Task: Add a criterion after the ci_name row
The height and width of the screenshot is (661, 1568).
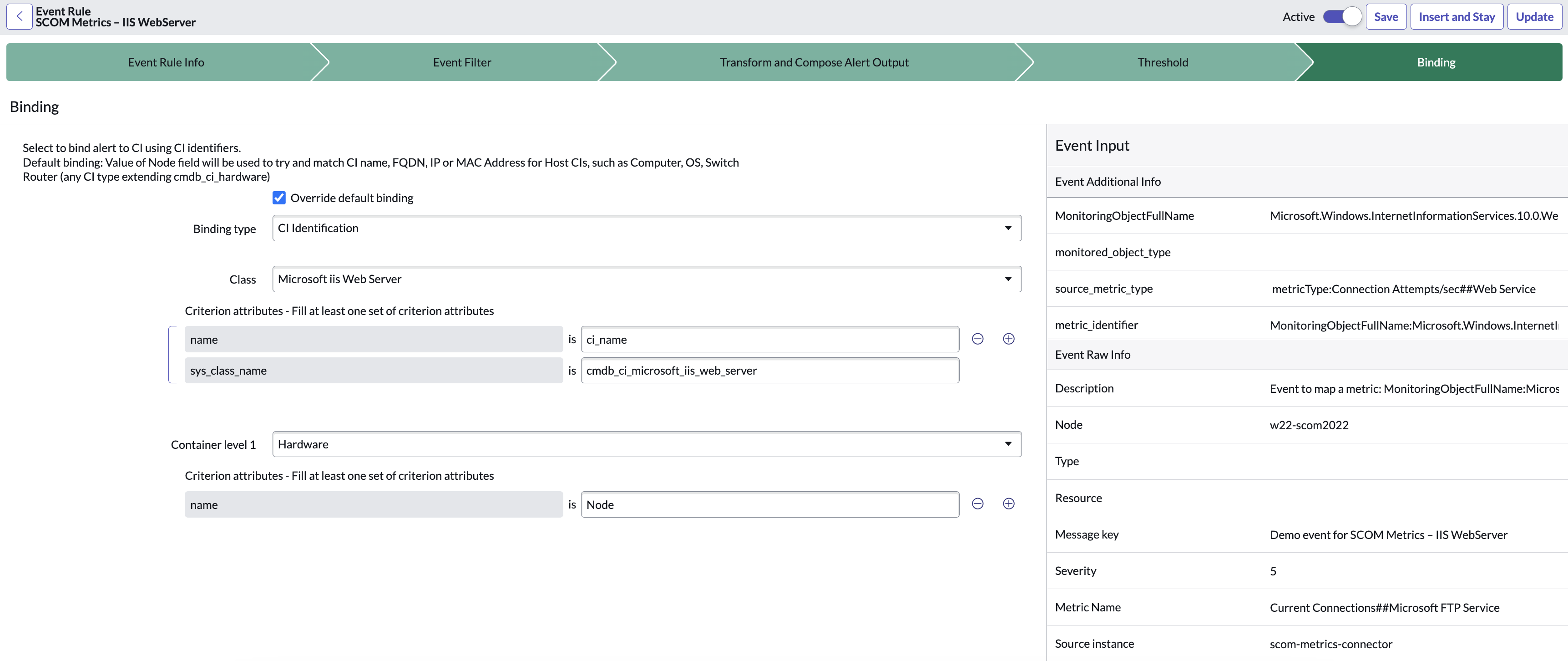Action: [1009, 339]
